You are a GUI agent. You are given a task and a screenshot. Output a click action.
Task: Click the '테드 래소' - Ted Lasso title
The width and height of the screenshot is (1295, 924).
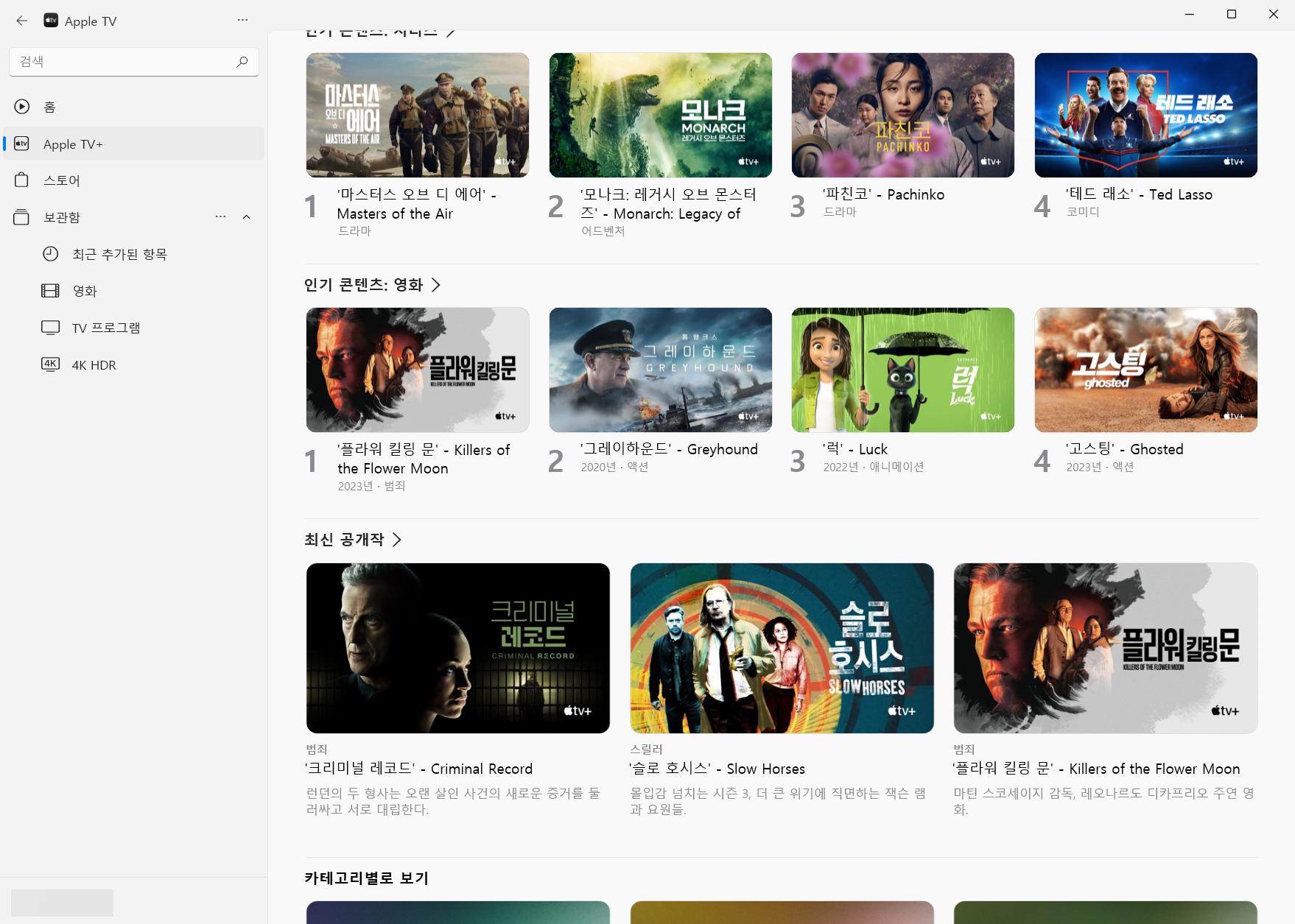(1139, 194)
